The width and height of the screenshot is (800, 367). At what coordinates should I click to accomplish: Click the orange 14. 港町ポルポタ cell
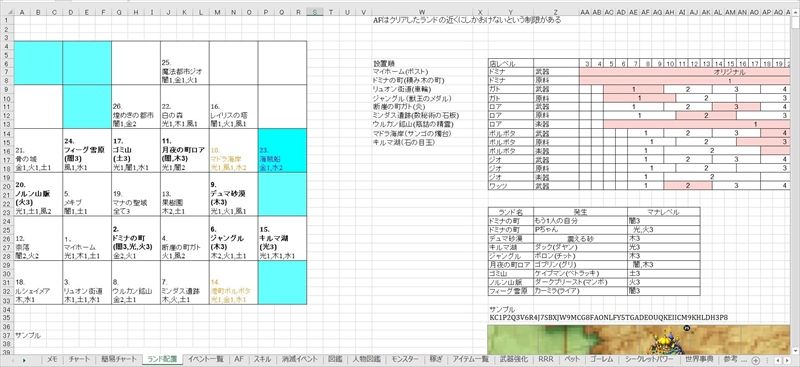[233, 282]
